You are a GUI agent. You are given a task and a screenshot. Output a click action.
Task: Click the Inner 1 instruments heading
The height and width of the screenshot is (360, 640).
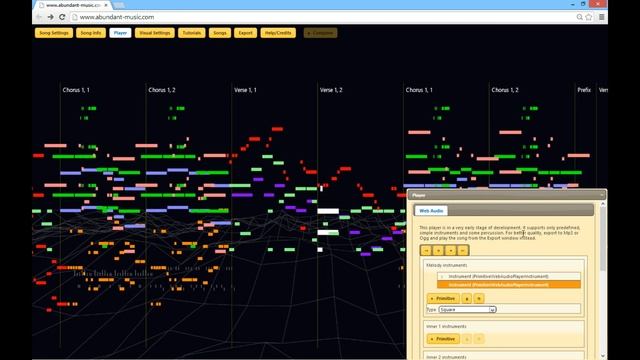click(x=446, y=327)
